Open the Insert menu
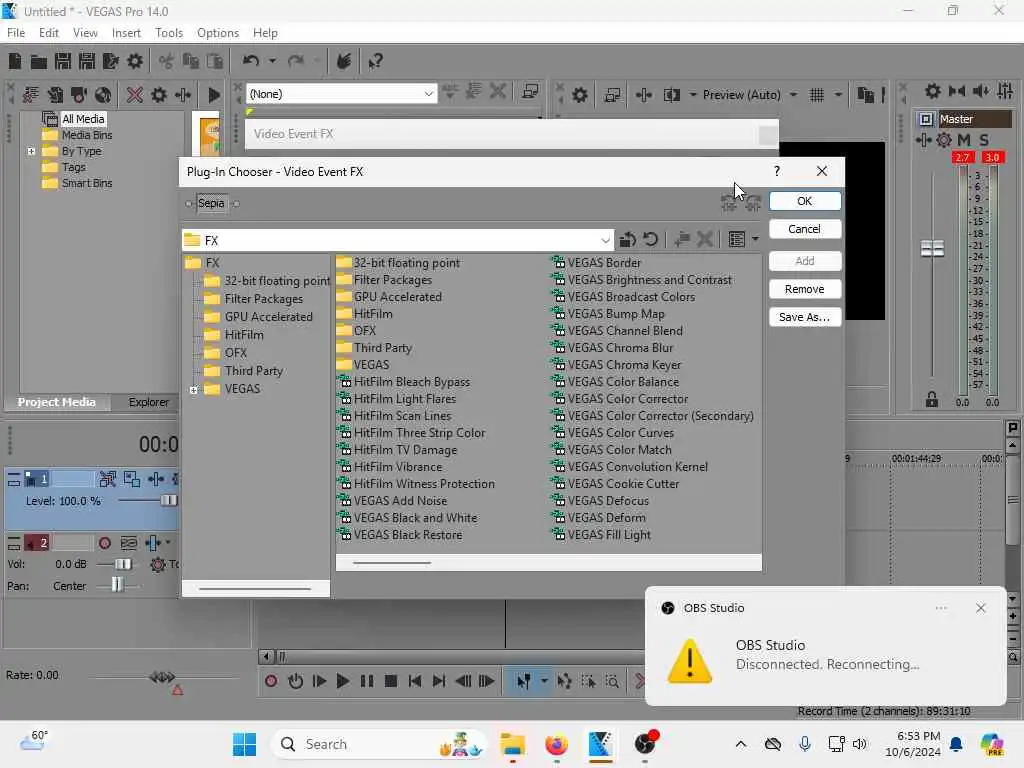Viewport: 1024px width, 768px height. point(126,33)
